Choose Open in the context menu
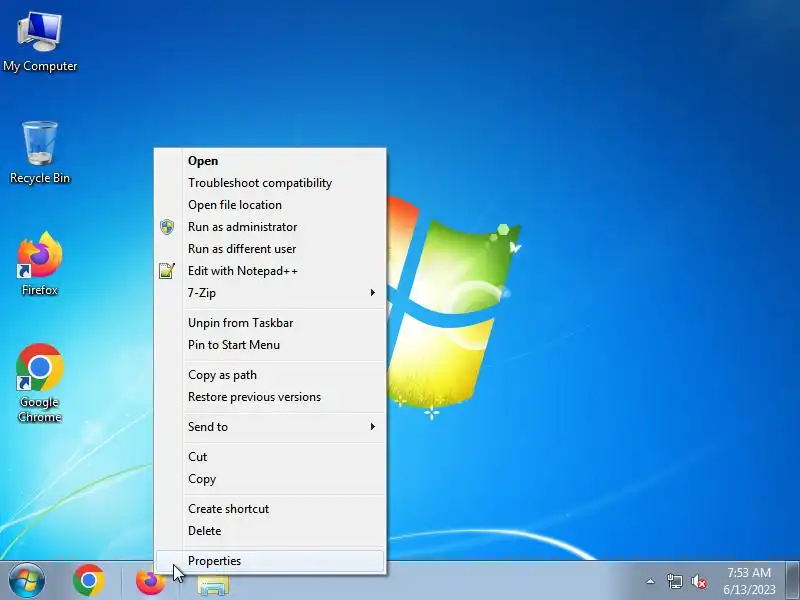 click(270, 161)
